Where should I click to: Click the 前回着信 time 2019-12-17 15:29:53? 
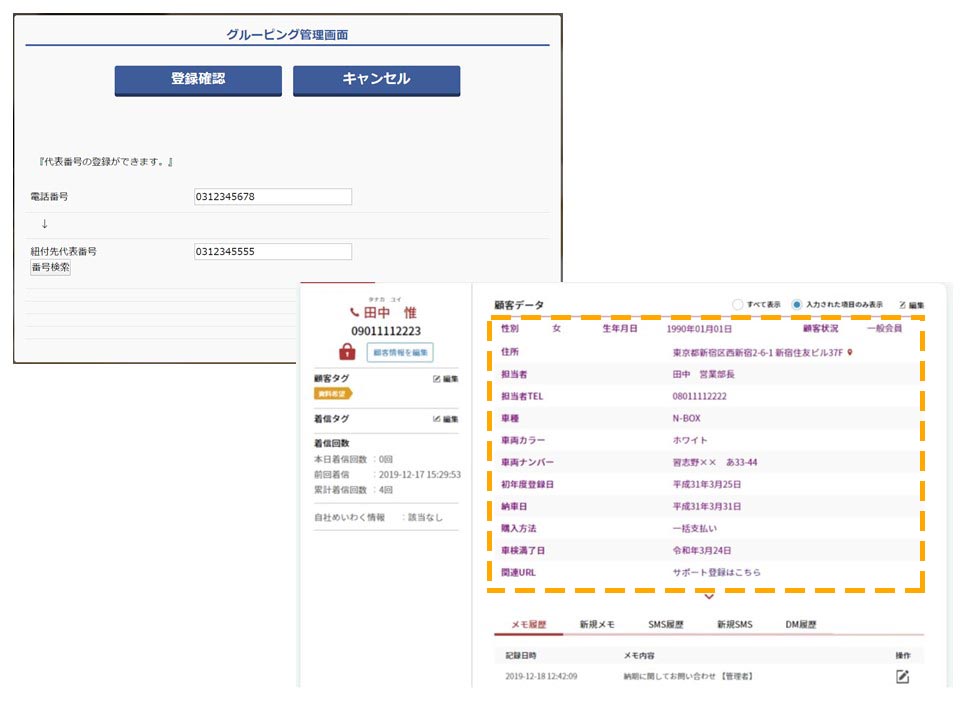(419, 474)
